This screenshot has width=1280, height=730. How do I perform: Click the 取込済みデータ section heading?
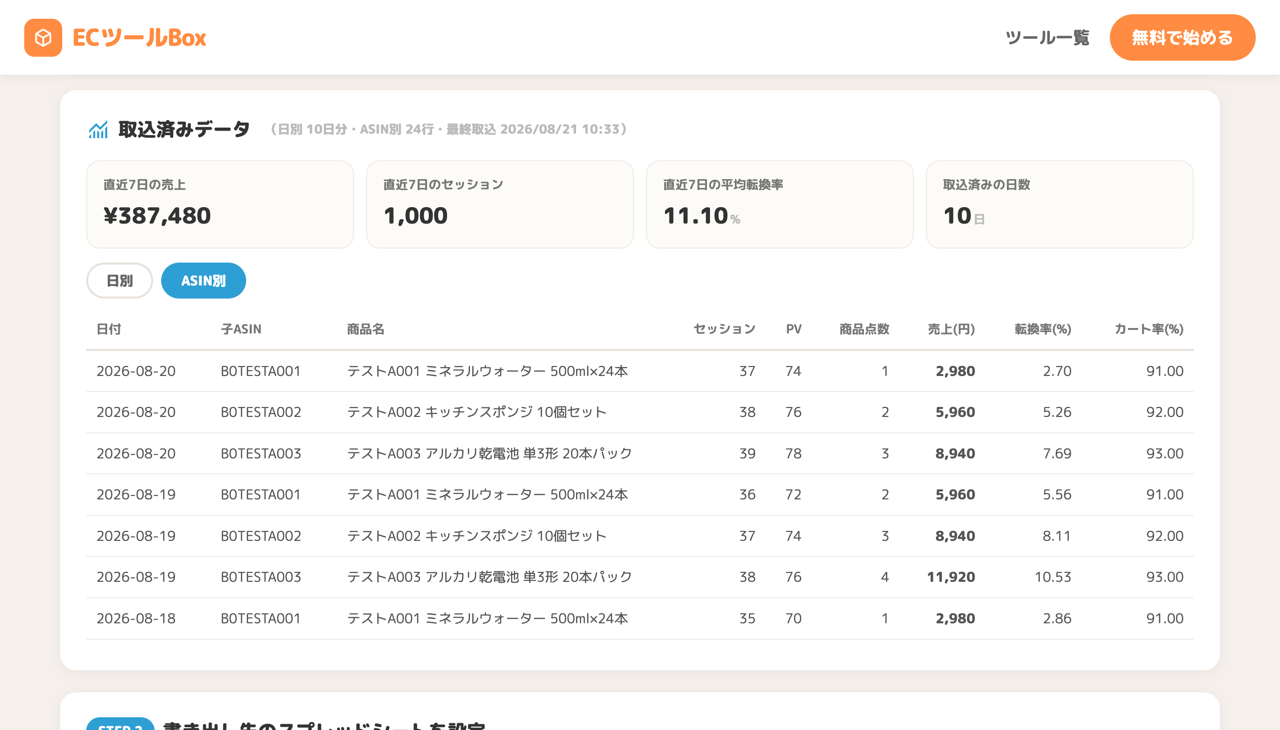184,129
